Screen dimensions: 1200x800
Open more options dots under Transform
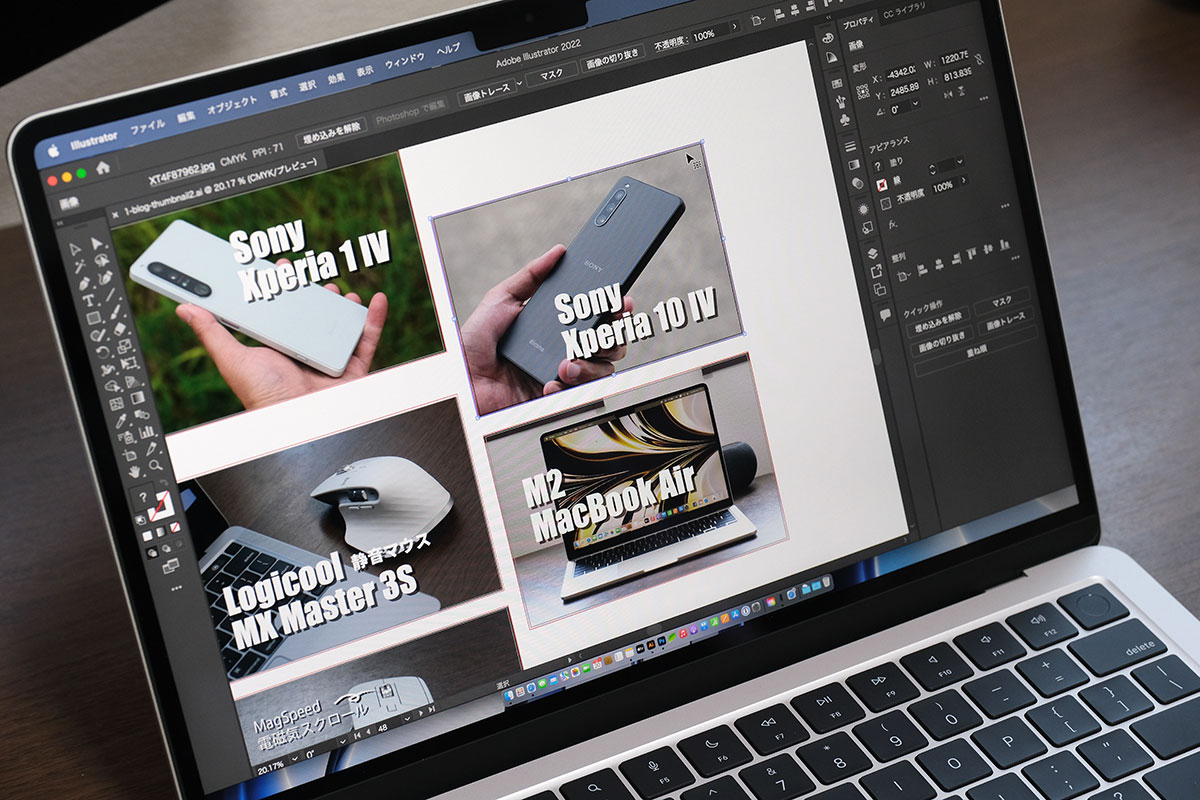coord(983,98)
